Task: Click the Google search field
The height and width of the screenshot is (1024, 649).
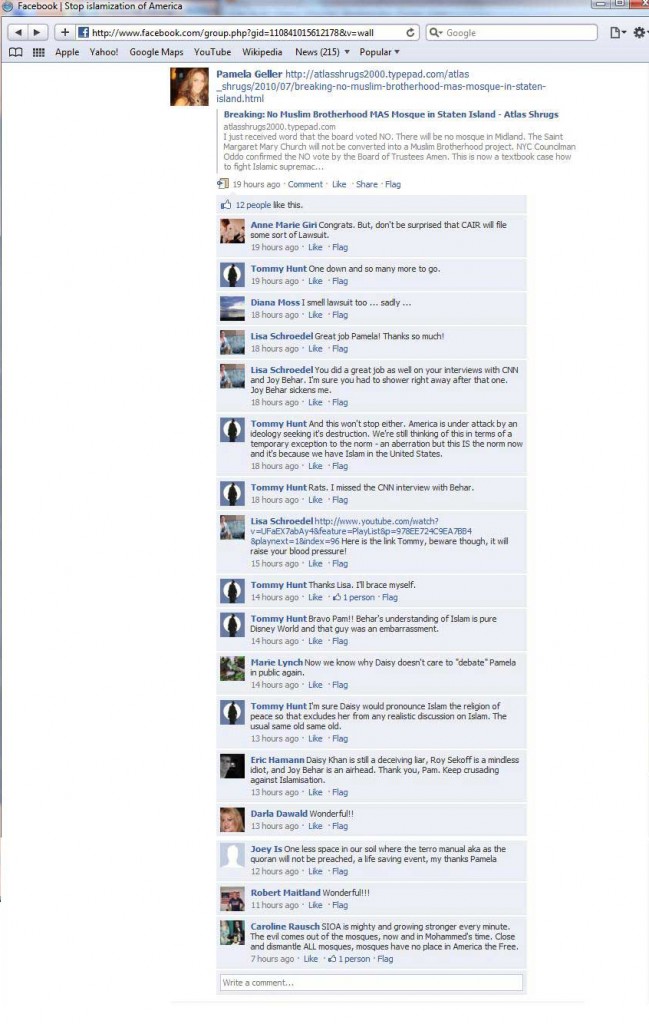Action: tap(511, 32)
